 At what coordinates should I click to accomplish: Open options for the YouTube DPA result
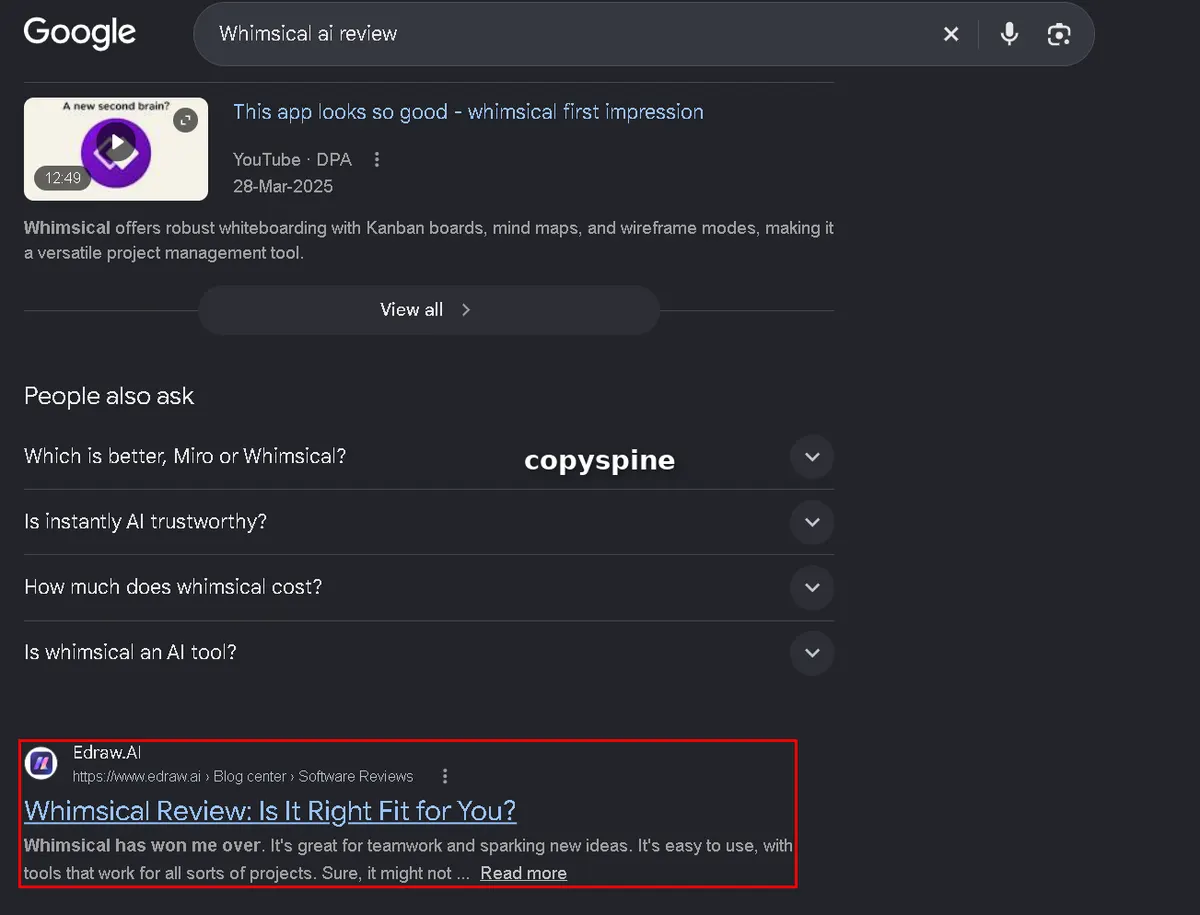(x=377, y=160)
